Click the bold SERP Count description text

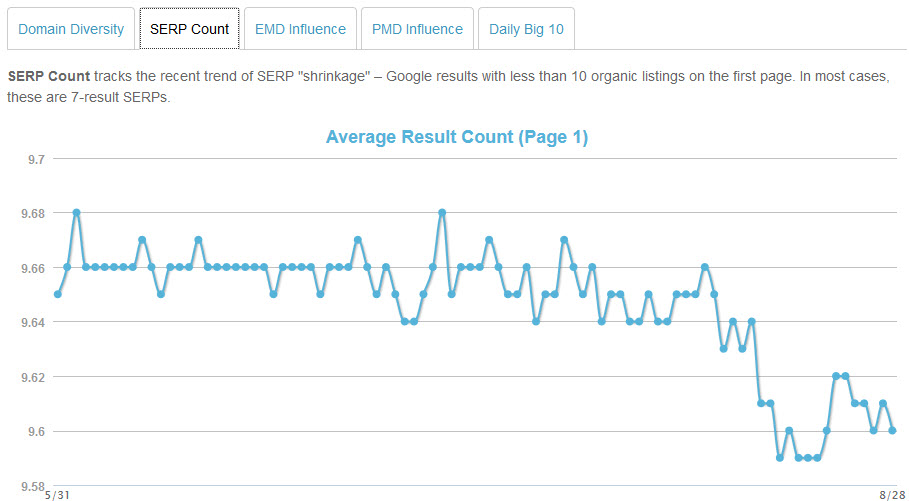coord(48,76)
